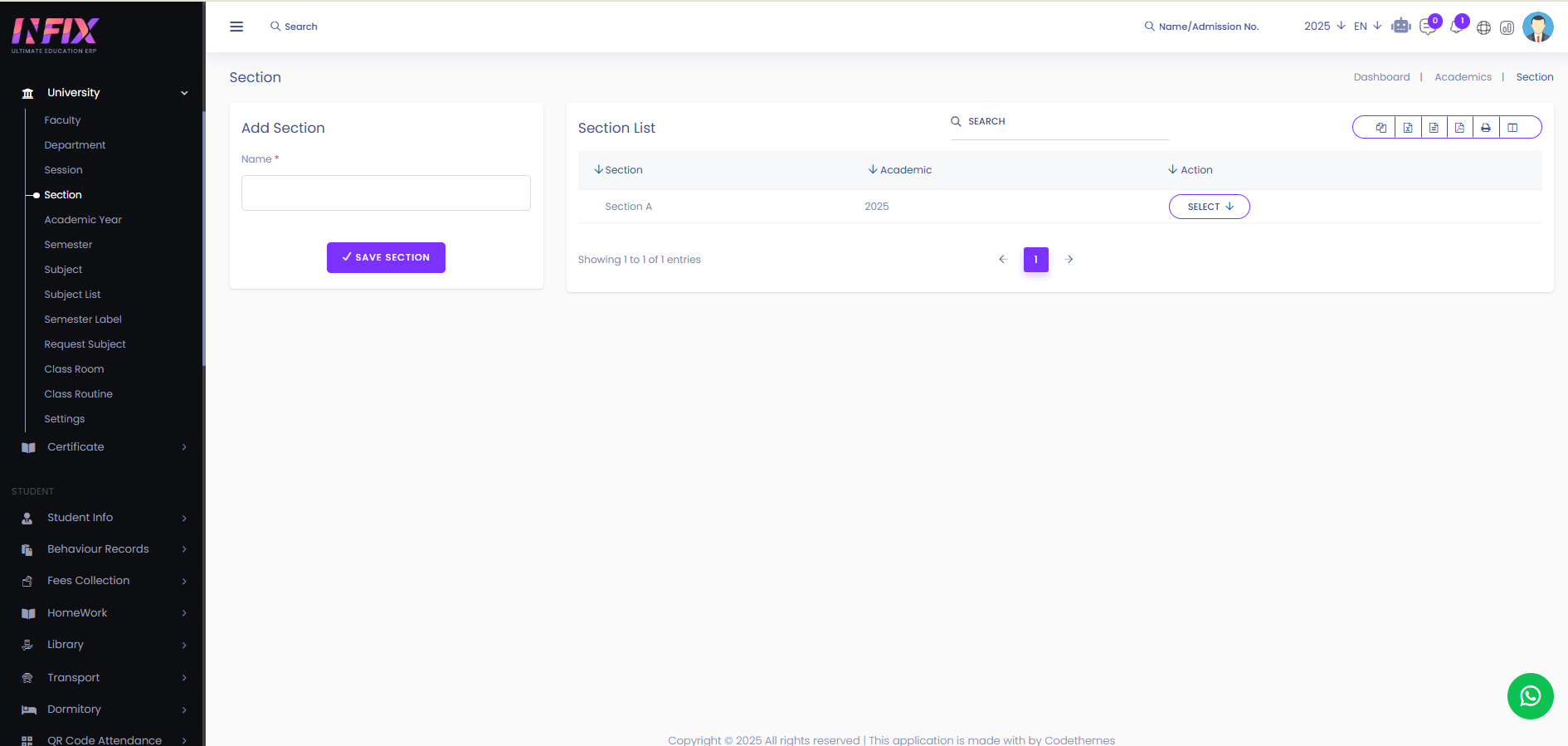Click the Student Info person icon
Viewport: 1568px width, 746px height.
pyautogui.click(x=27, y=518)
